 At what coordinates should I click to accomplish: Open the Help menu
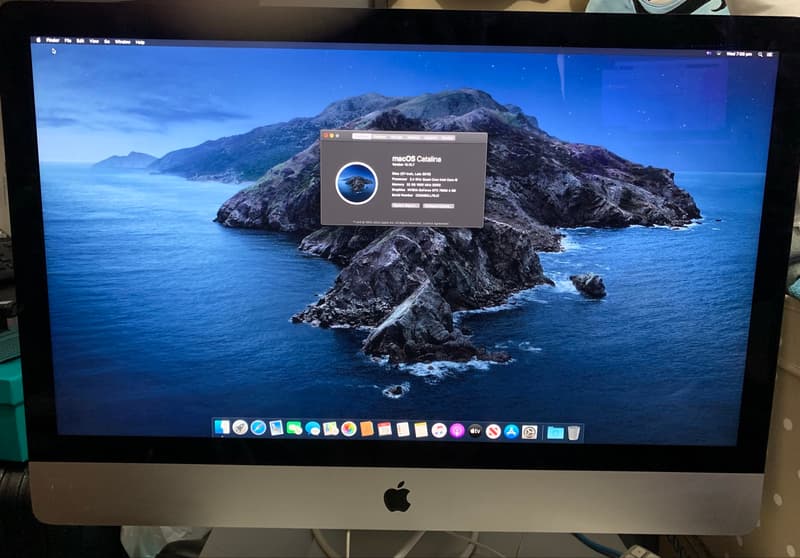140,42
